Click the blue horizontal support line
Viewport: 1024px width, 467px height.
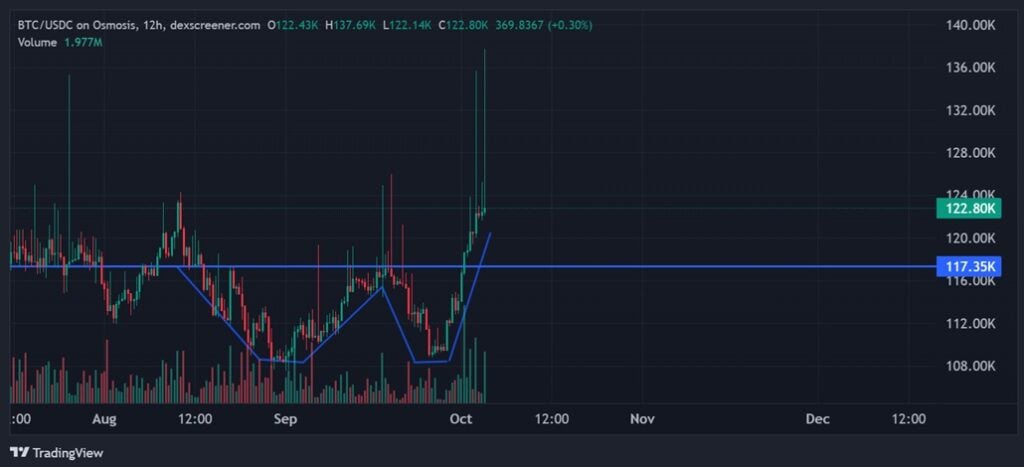click(x=700, y=267)
